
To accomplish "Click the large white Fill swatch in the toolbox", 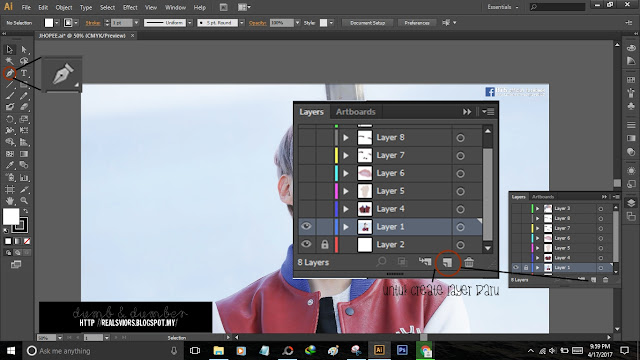I will point(11,217).
